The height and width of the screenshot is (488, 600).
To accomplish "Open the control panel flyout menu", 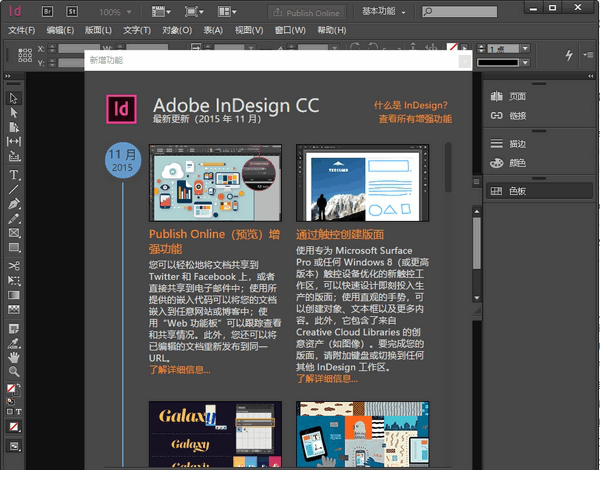I will click(588, 55).
